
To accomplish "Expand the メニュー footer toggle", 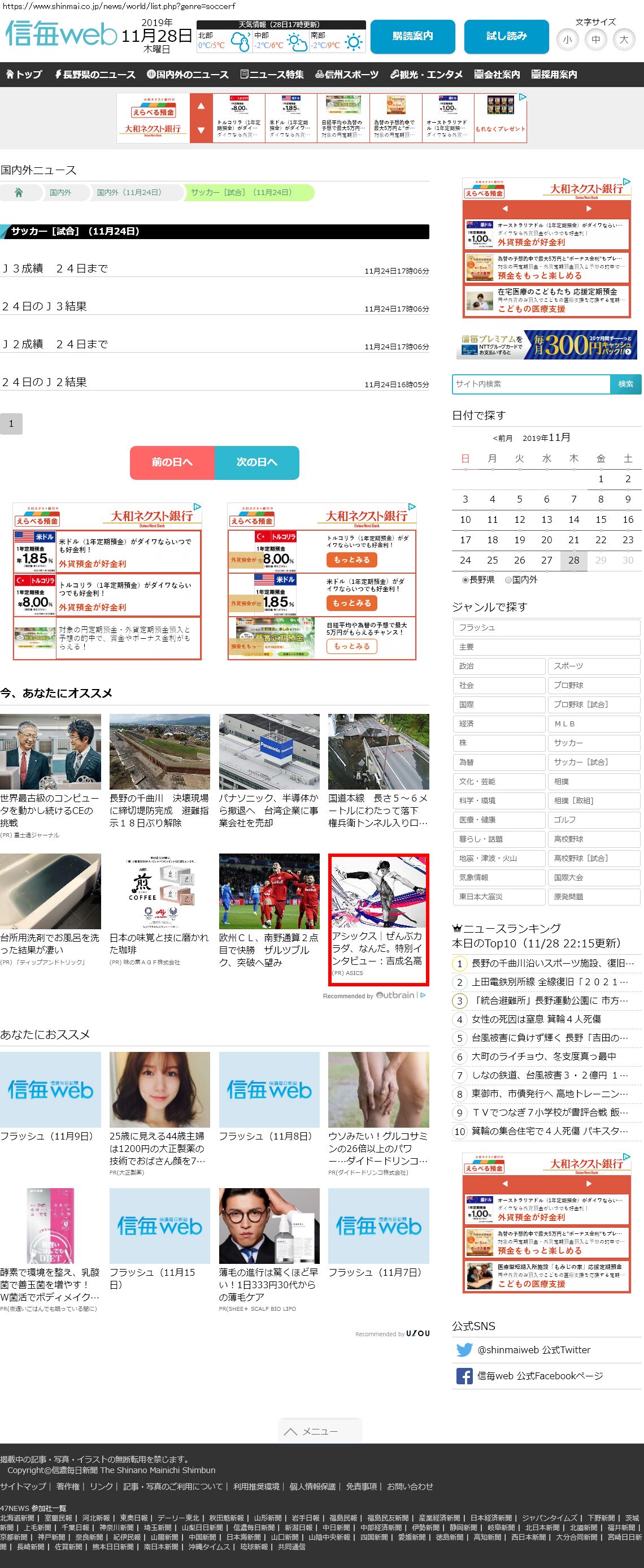I will [x=320, y=1431].
